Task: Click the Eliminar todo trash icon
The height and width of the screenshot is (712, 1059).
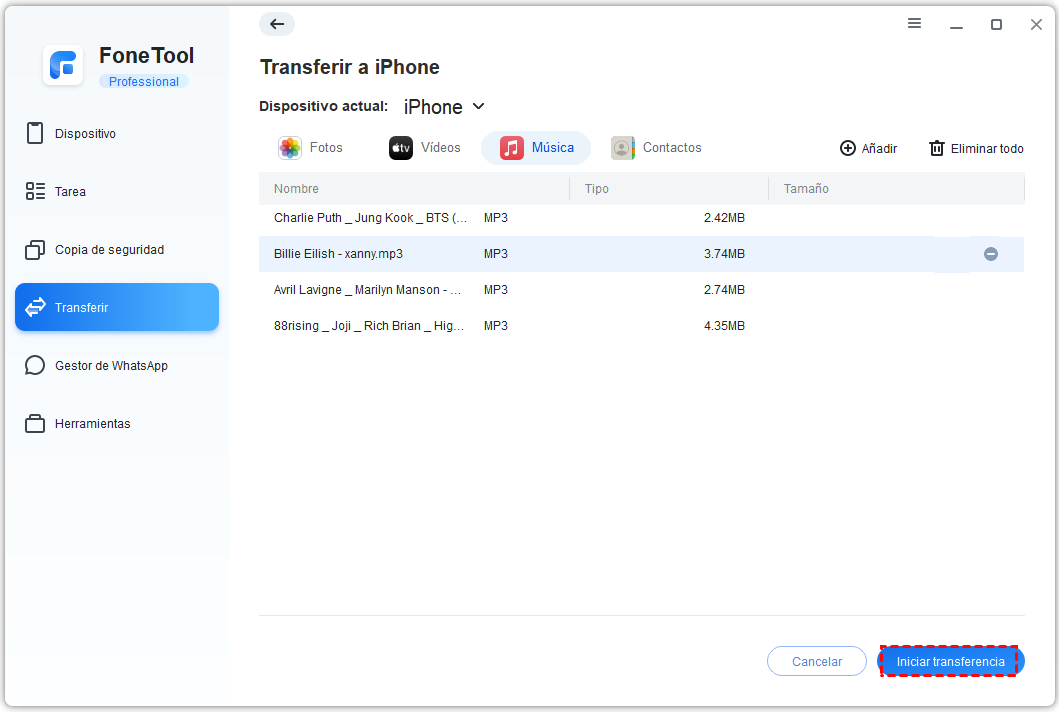Action: [x=937, y=148]
